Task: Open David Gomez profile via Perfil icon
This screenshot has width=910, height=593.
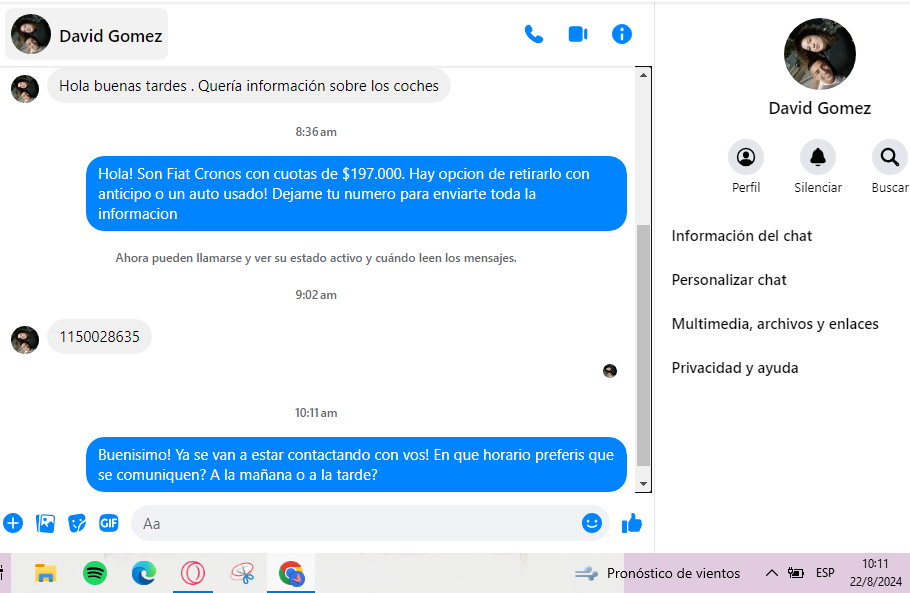Action: (746, 157)
